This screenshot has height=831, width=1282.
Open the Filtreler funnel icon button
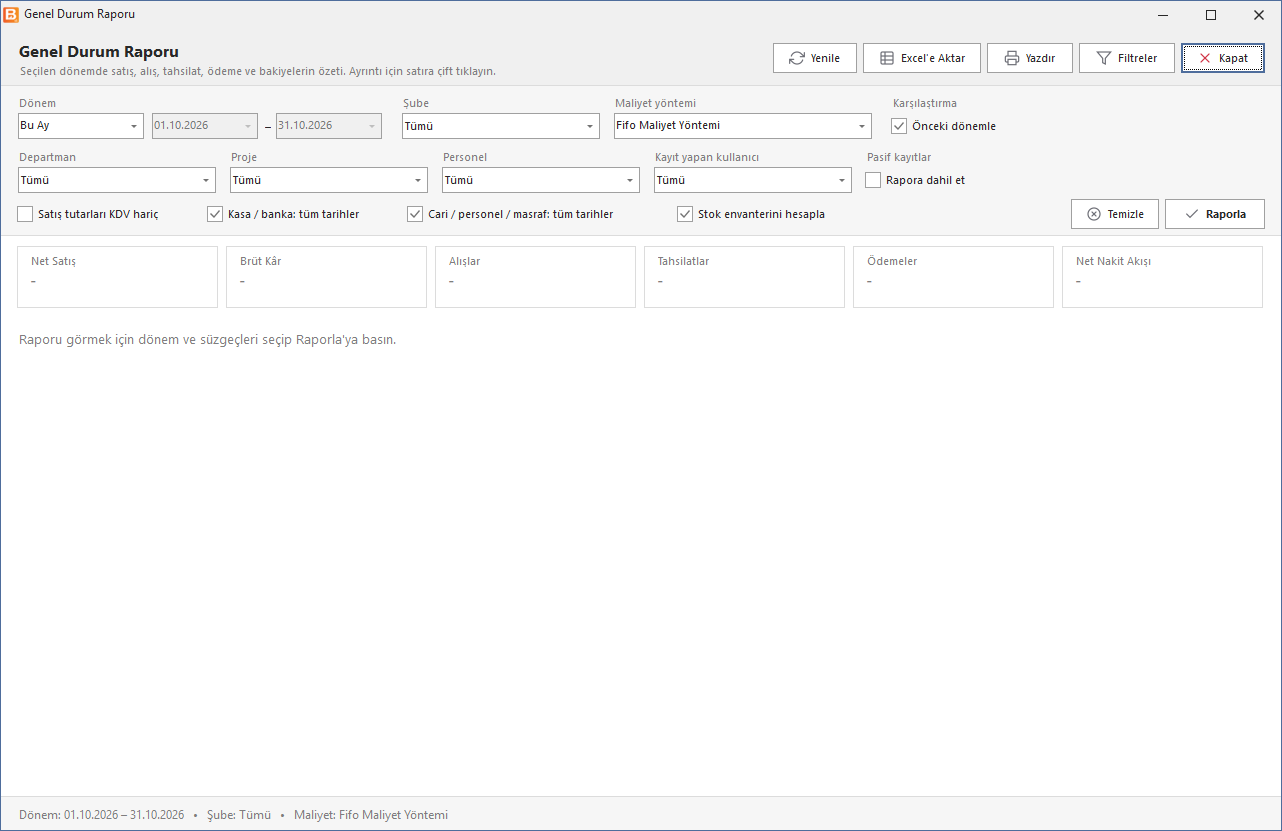coord(1126,58)
